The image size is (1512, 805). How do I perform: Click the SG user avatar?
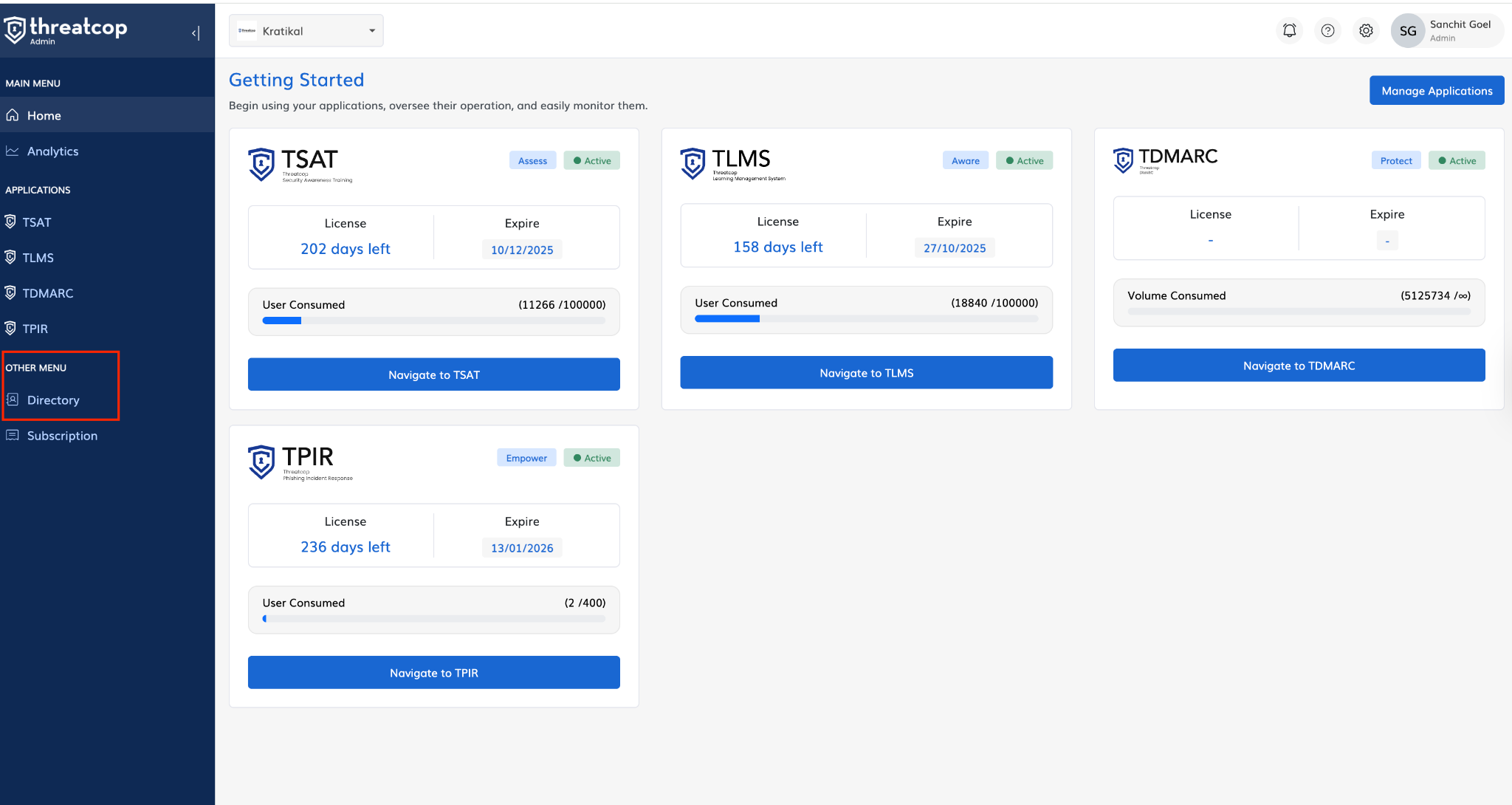pos(1407,31)
